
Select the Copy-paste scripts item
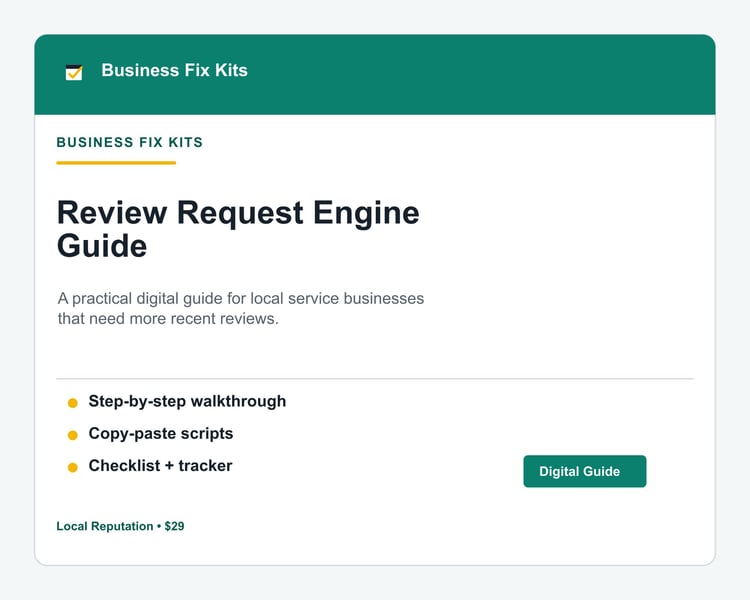(x=161, y=433)
